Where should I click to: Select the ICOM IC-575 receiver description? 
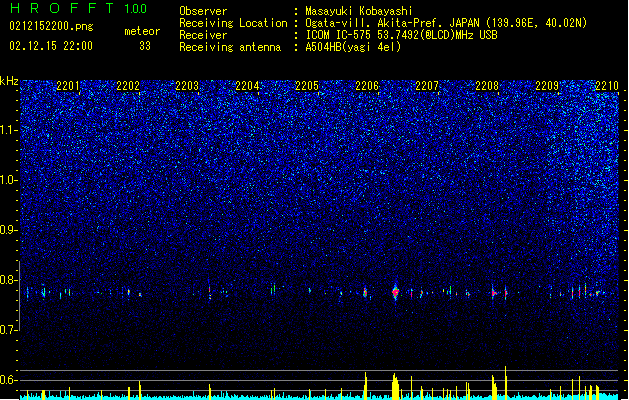point(402,35)
